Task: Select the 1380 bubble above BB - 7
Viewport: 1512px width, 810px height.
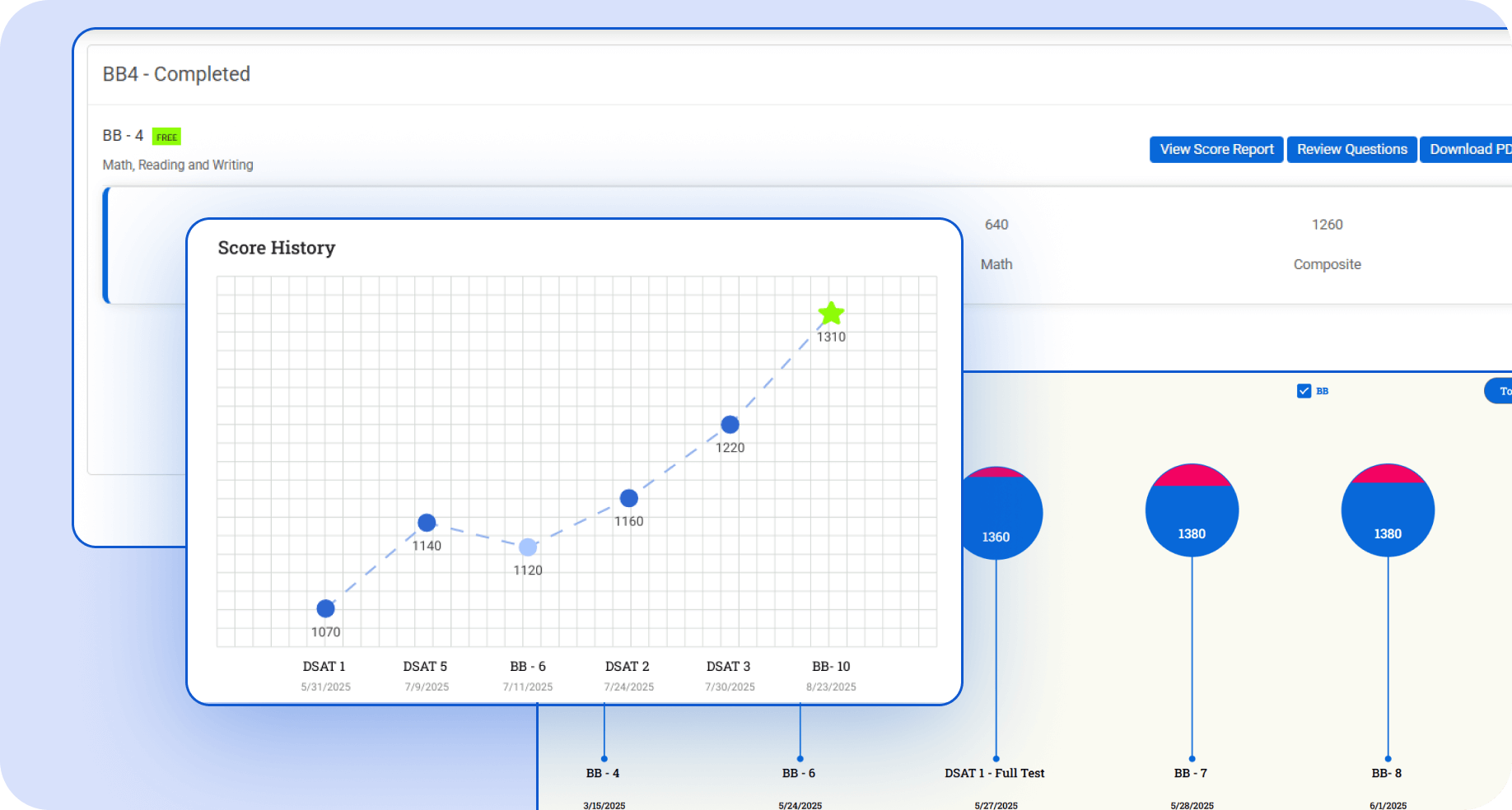Action: (1192, 510)
